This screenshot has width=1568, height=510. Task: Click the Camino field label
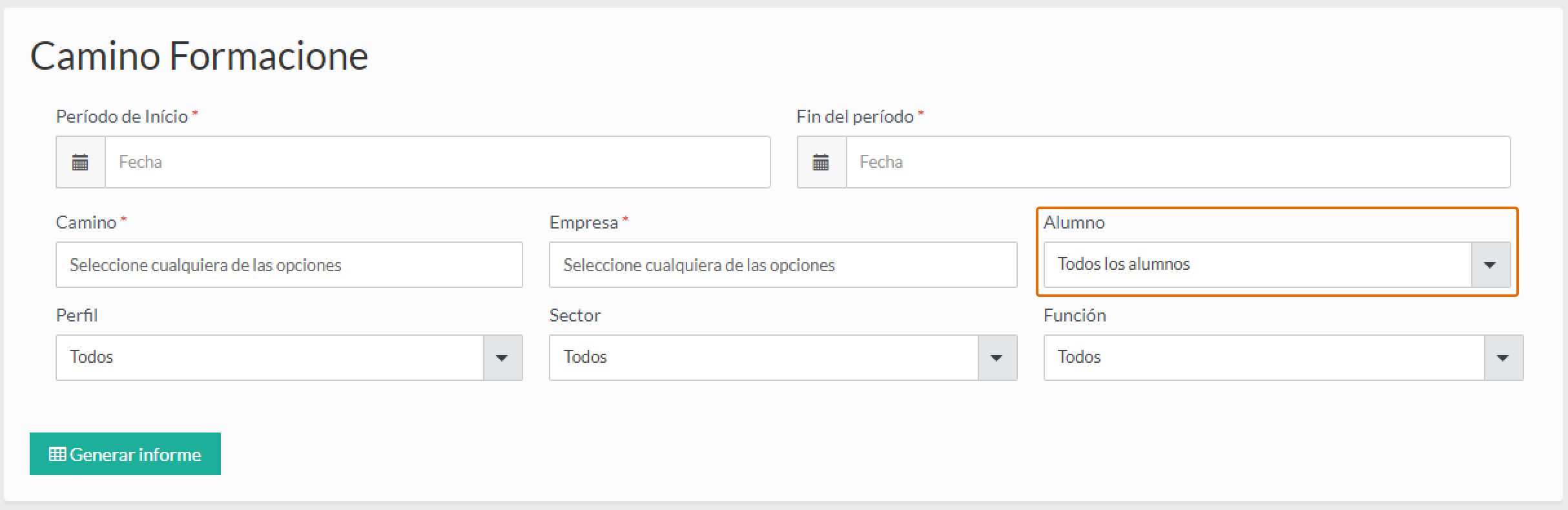[x=86, y=223]
